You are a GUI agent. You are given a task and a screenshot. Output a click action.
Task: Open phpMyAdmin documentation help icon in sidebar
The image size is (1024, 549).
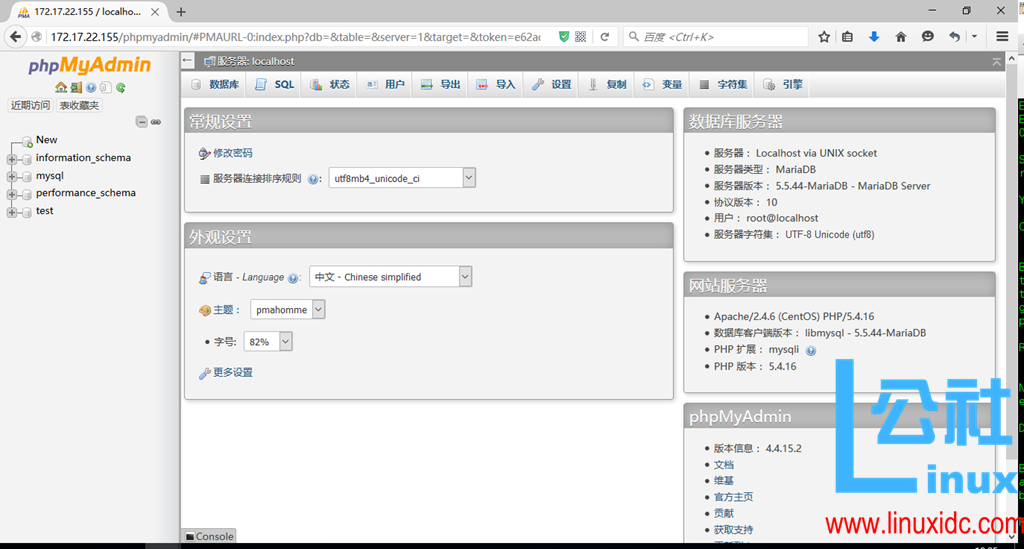pos(91,87)
